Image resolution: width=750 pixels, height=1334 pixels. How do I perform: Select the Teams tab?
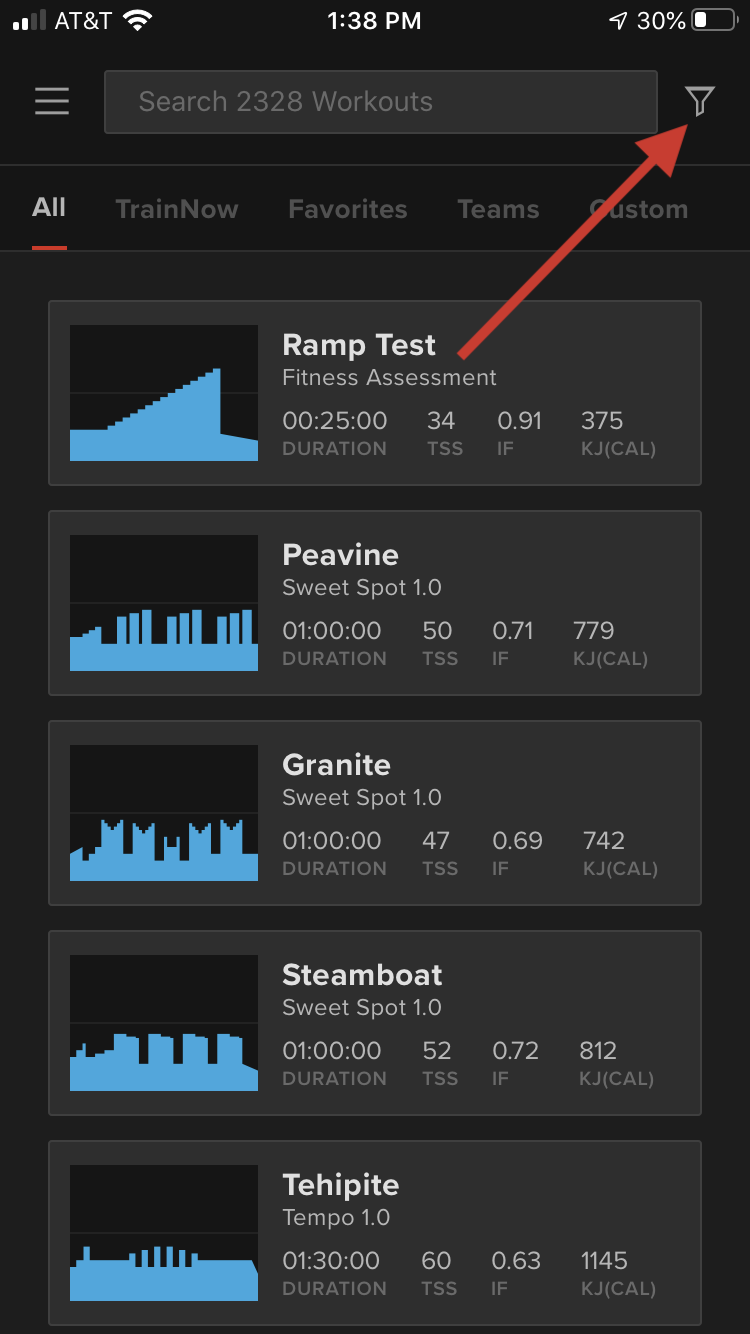click(x=498, y=209)
